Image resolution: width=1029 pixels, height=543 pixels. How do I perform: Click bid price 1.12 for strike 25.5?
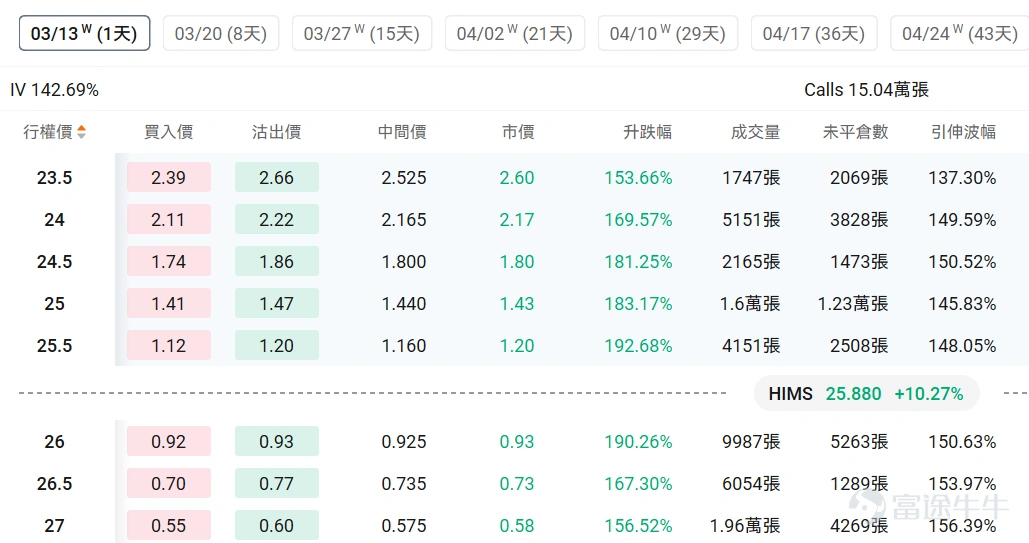[169, 345]
